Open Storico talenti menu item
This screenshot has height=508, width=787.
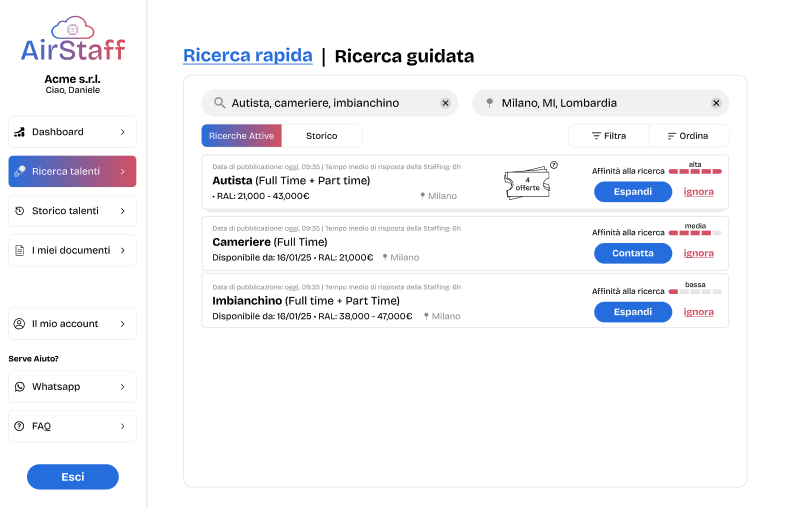click(x=72, y=211)
